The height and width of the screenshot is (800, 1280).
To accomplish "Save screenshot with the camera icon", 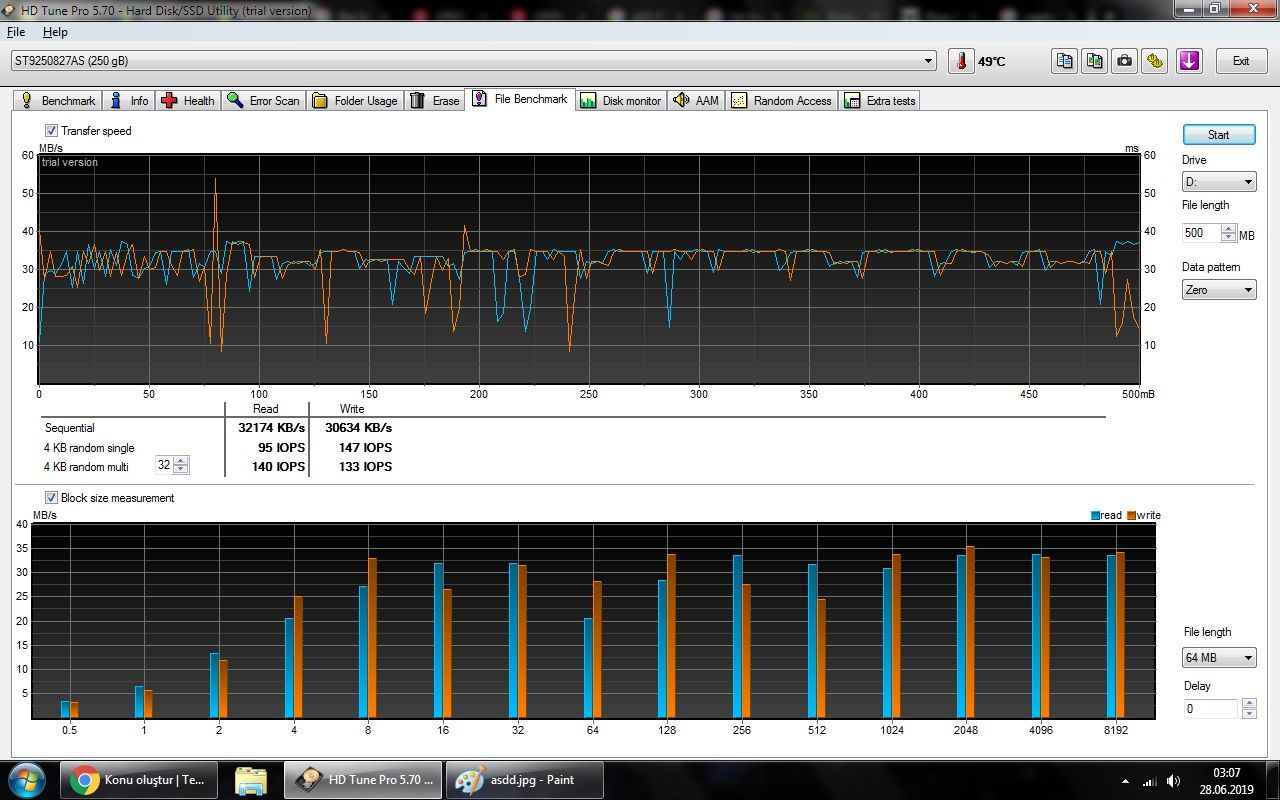I will [1125, 61].
